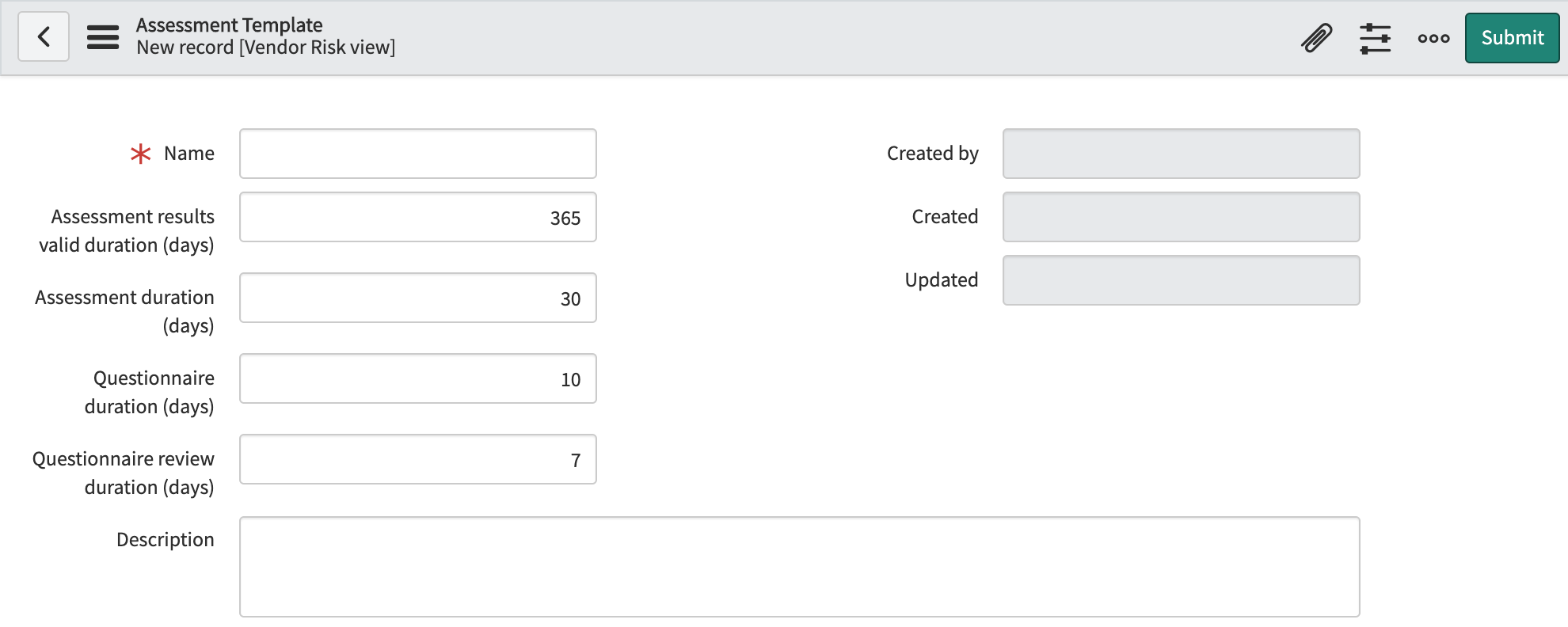Edit the Assessment duration (days) field
The image size is (1568, 627).
418,298
